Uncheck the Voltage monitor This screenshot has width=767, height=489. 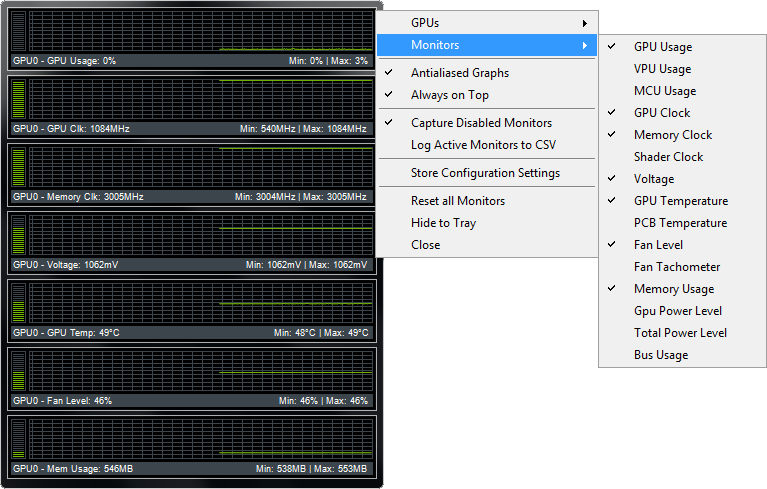682,179
